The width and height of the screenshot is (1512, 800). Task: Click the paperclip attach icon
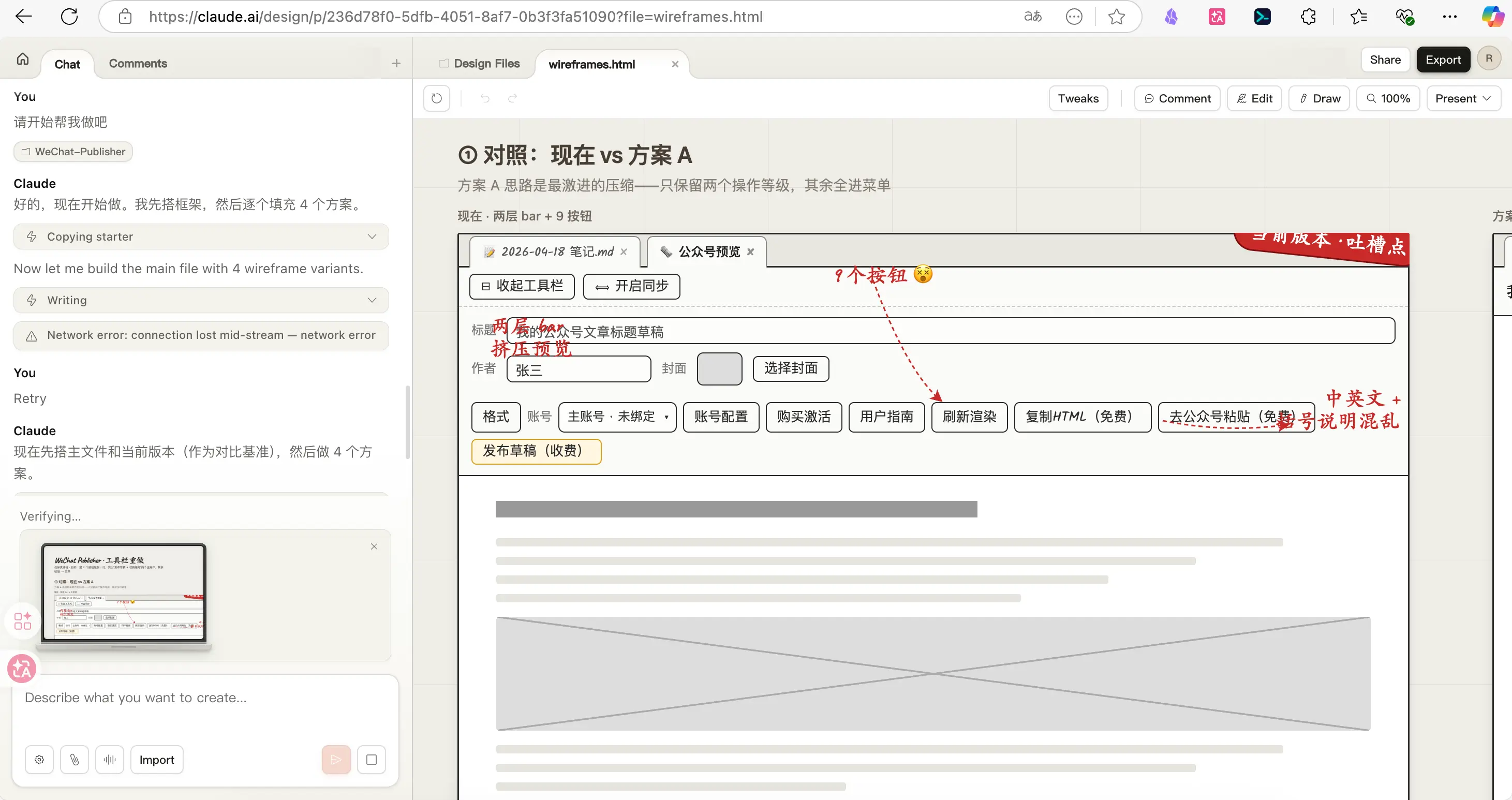[x=74, y=760]
